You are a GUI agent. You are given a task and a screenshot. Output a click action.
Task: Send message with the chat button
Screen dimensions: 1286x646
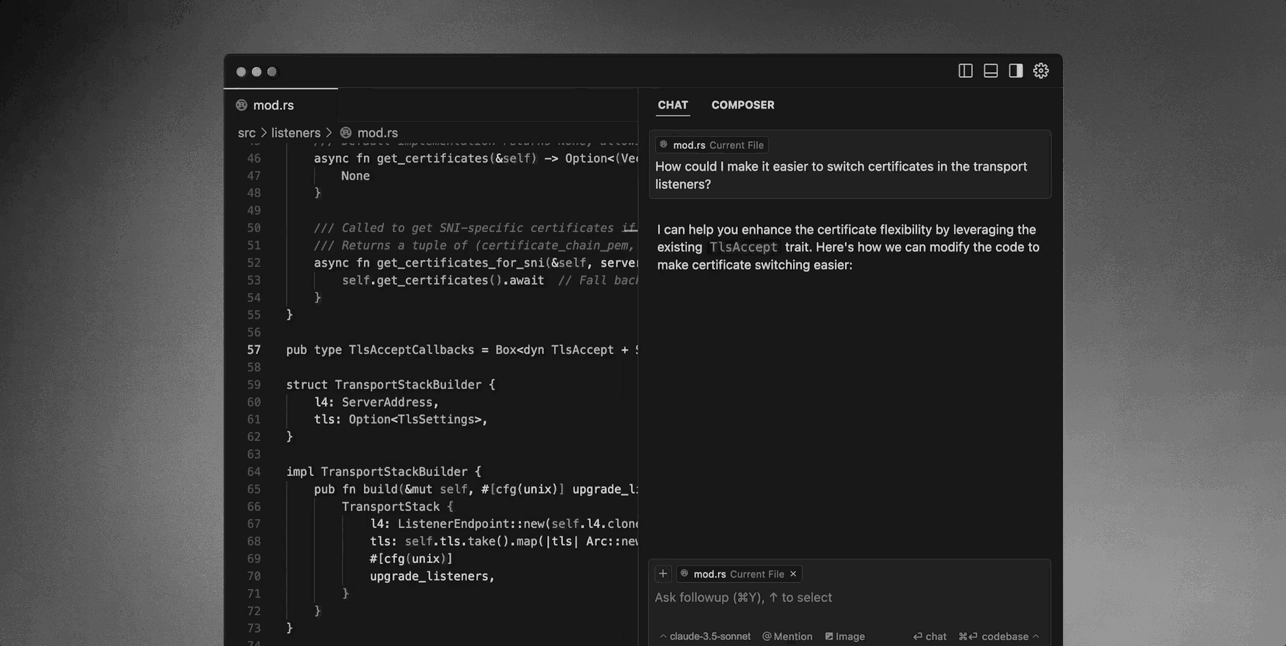pos(930,636)
